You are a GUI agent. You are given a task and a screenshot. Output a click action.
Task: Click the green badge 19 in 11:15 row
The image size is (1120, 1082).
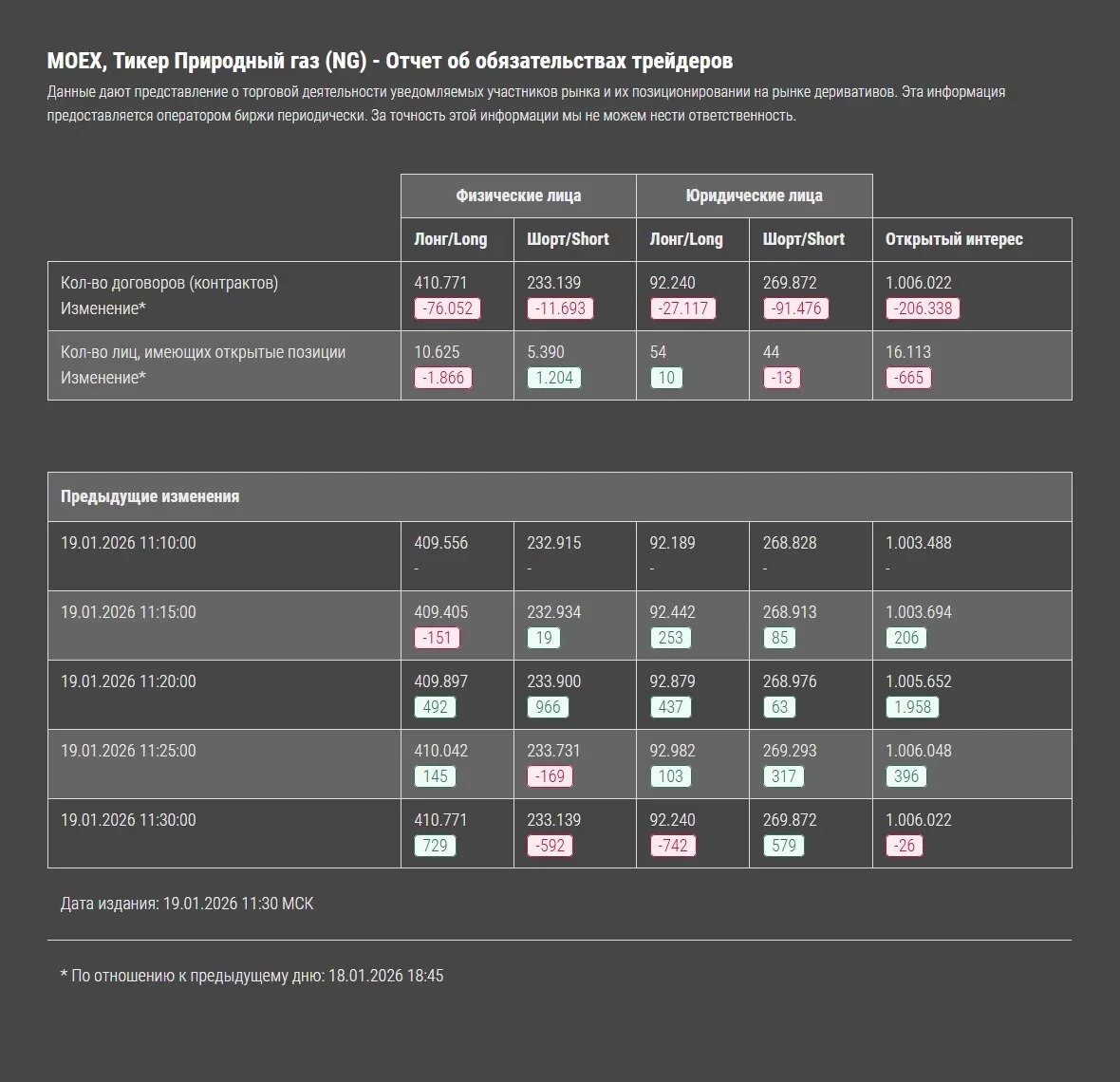[544, 638]
